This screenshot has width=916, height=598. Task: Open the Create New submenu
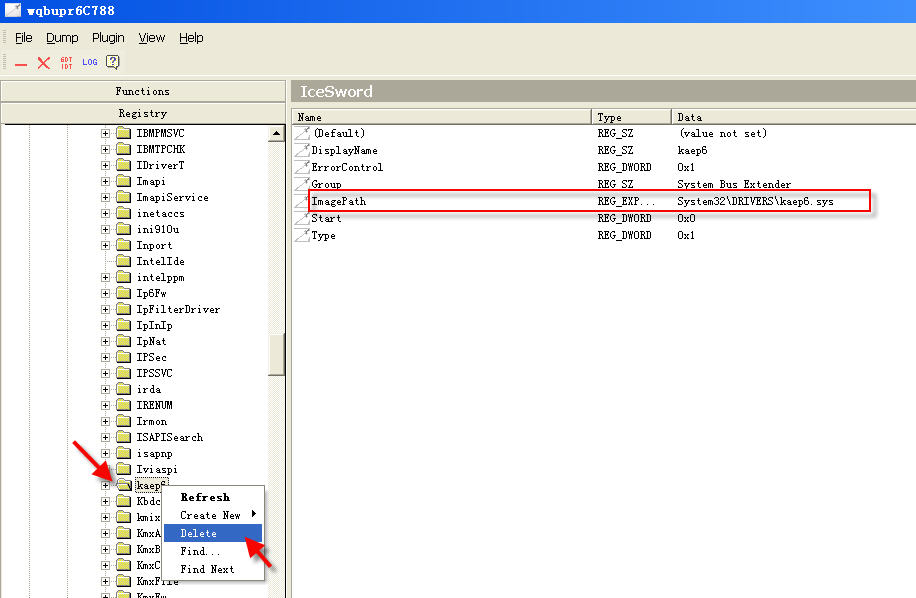(213, 515)
